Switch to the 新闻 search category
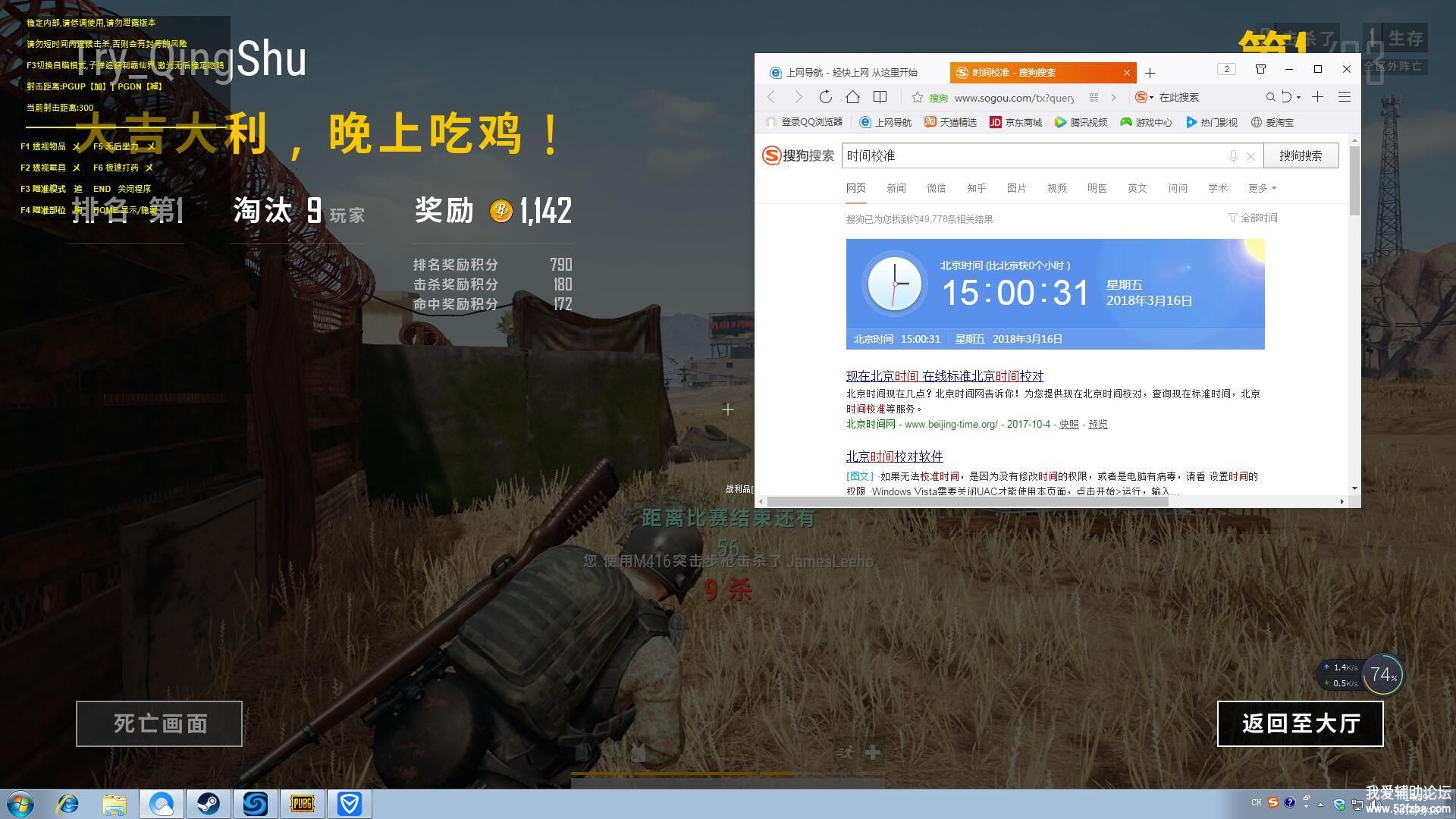1456x819 pixels. pos(896,188)
